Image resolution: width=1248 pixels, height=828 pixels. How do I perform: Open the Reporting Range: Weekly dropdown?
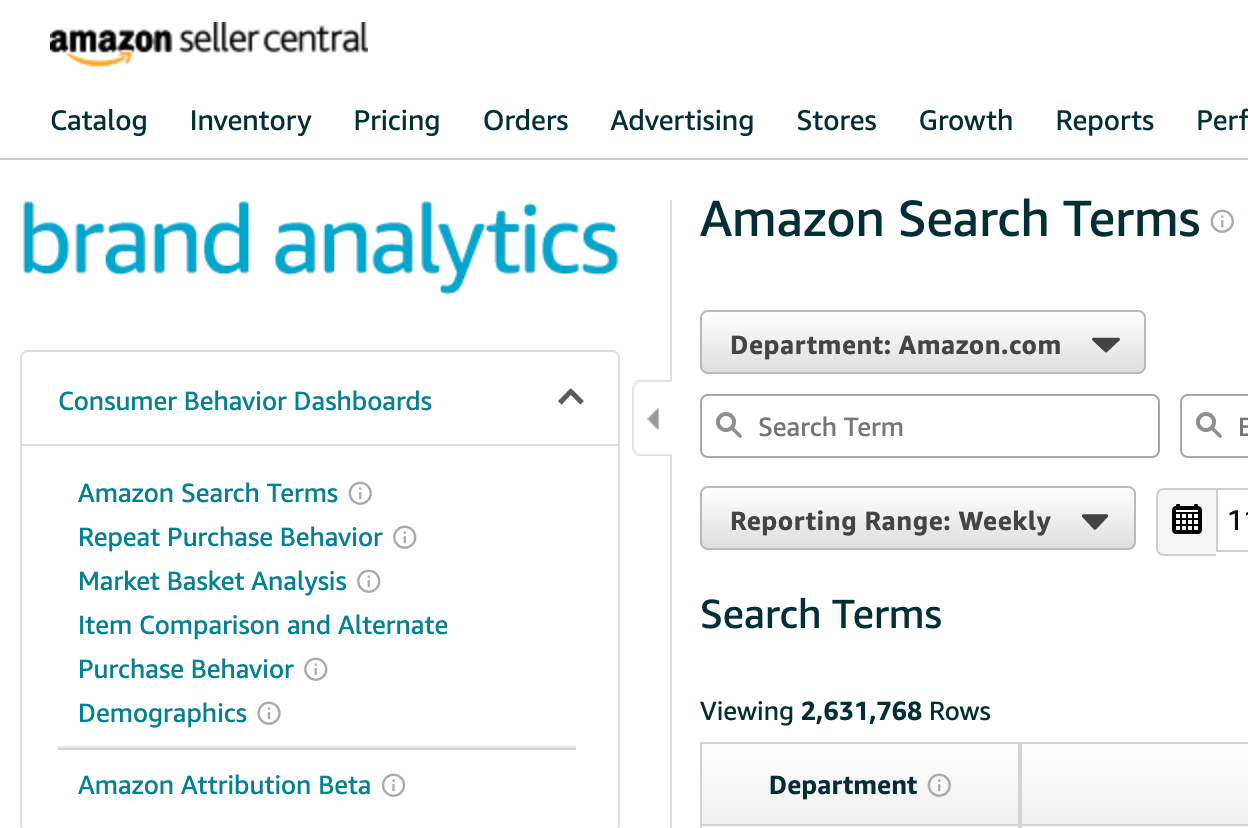[x=917, y=519]
